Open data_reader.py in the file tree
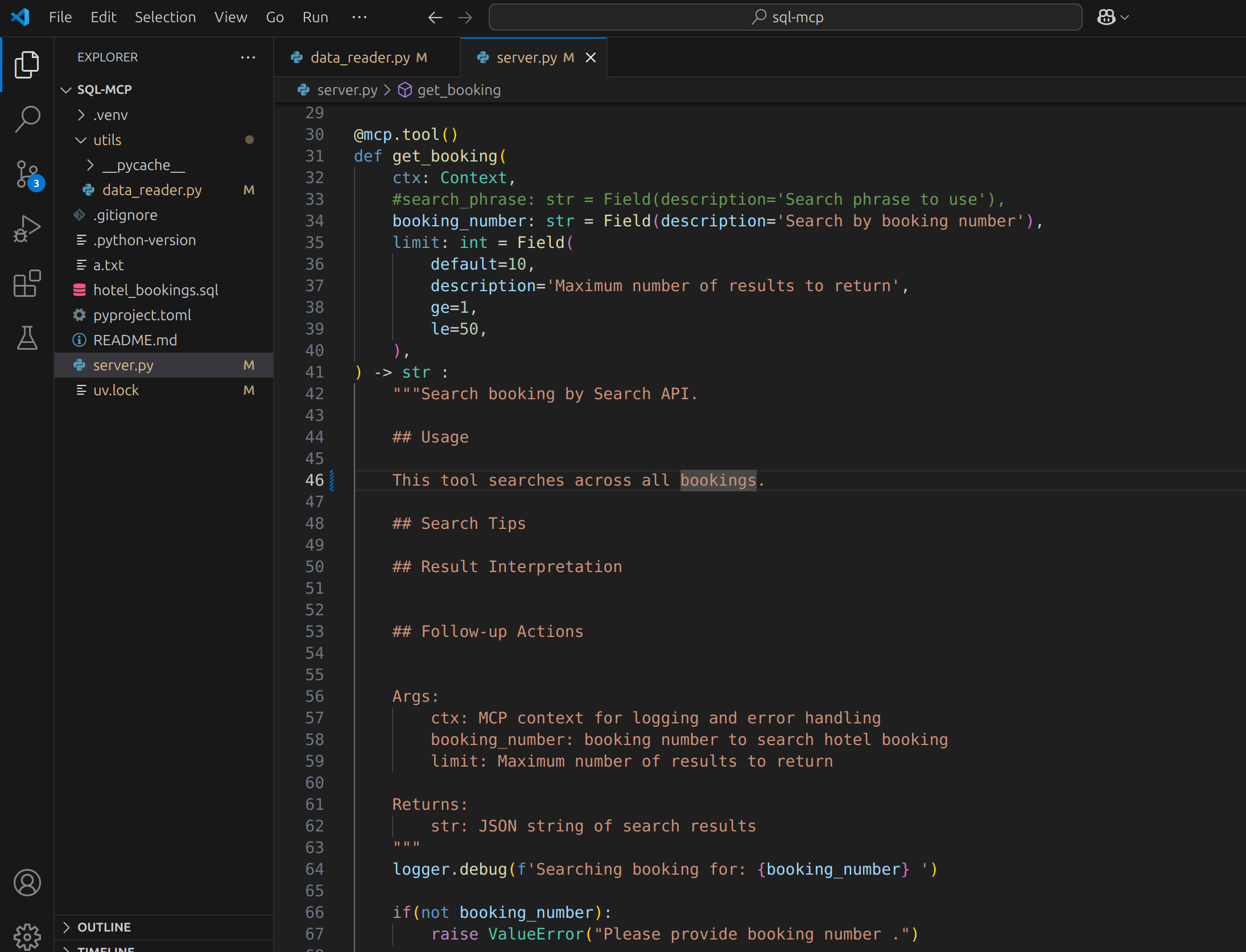 click(x=164, y=190)
